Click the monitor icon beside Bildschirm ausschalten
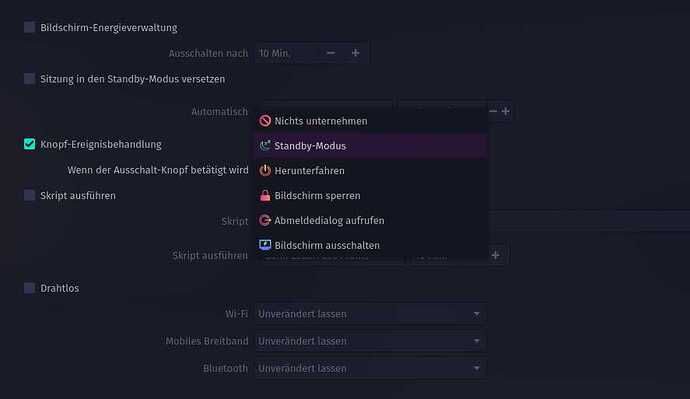Screen dimensions: 690x399 pos(265,245)
